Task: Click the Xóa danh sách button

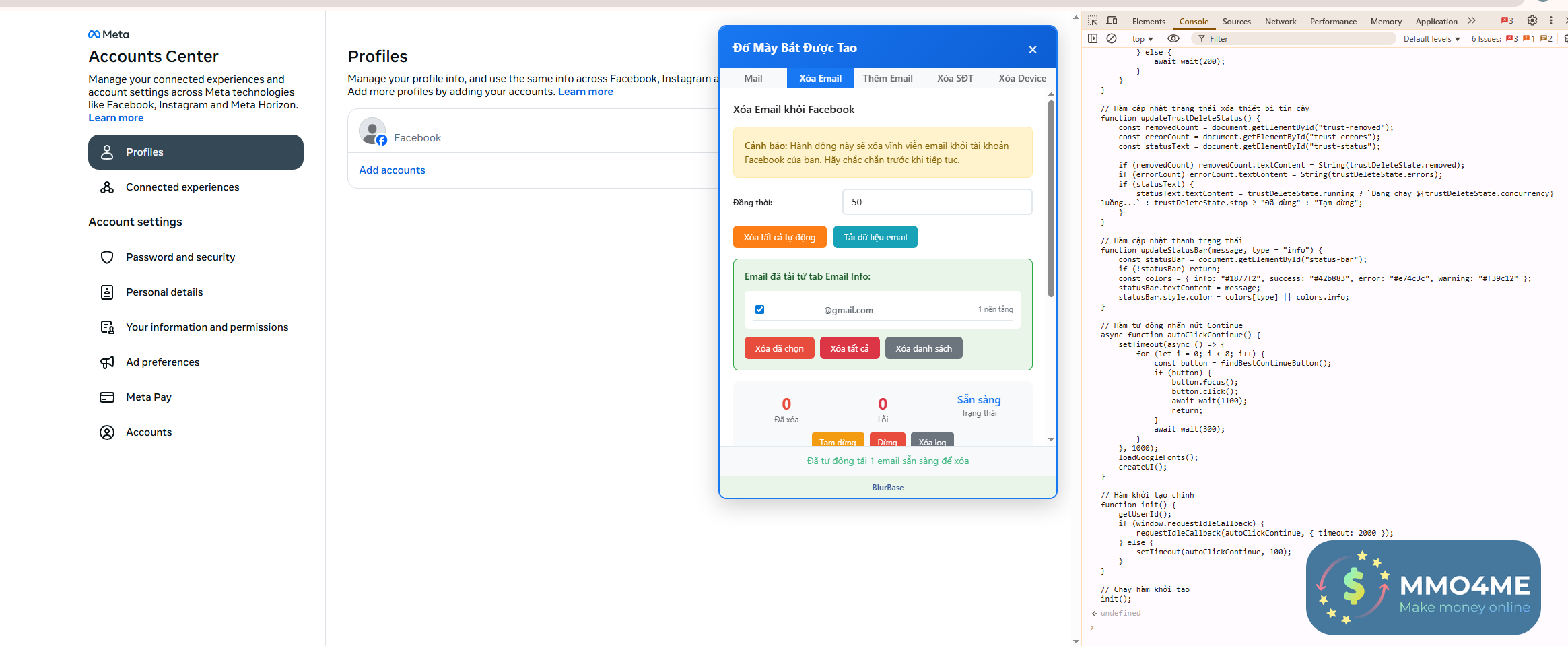Action: (x=924, y=348)
